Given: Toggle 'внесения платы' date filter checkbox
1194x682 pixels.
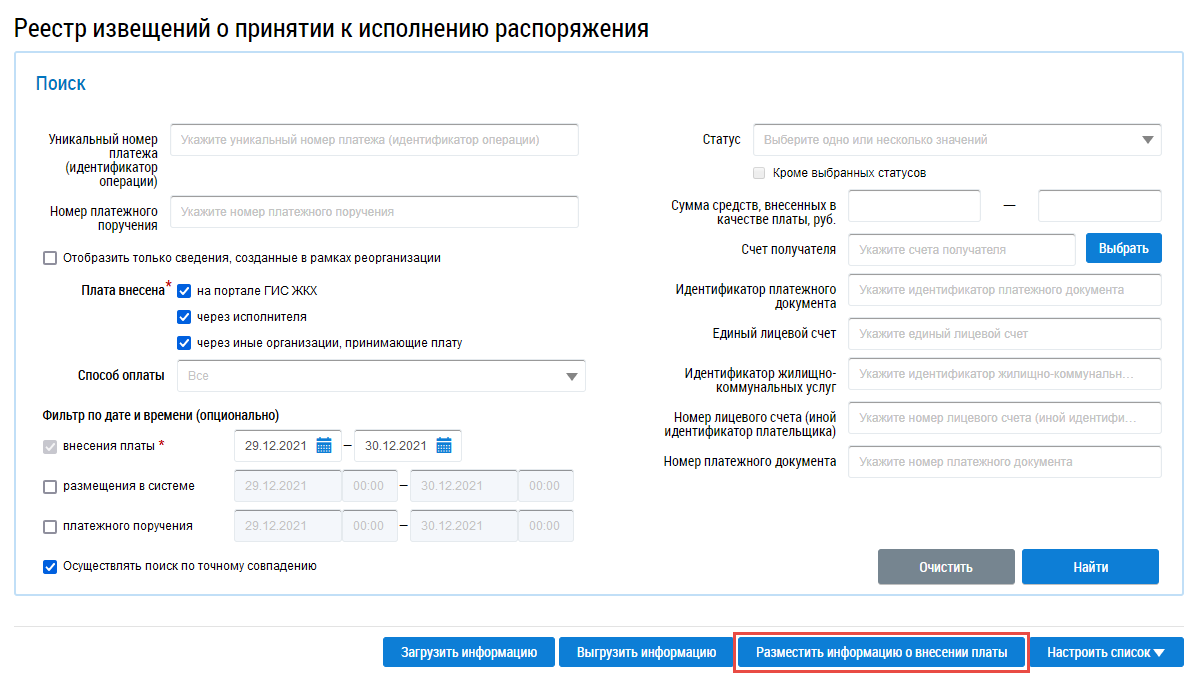Looking at the screenshot, I should (x=50, y=447).
